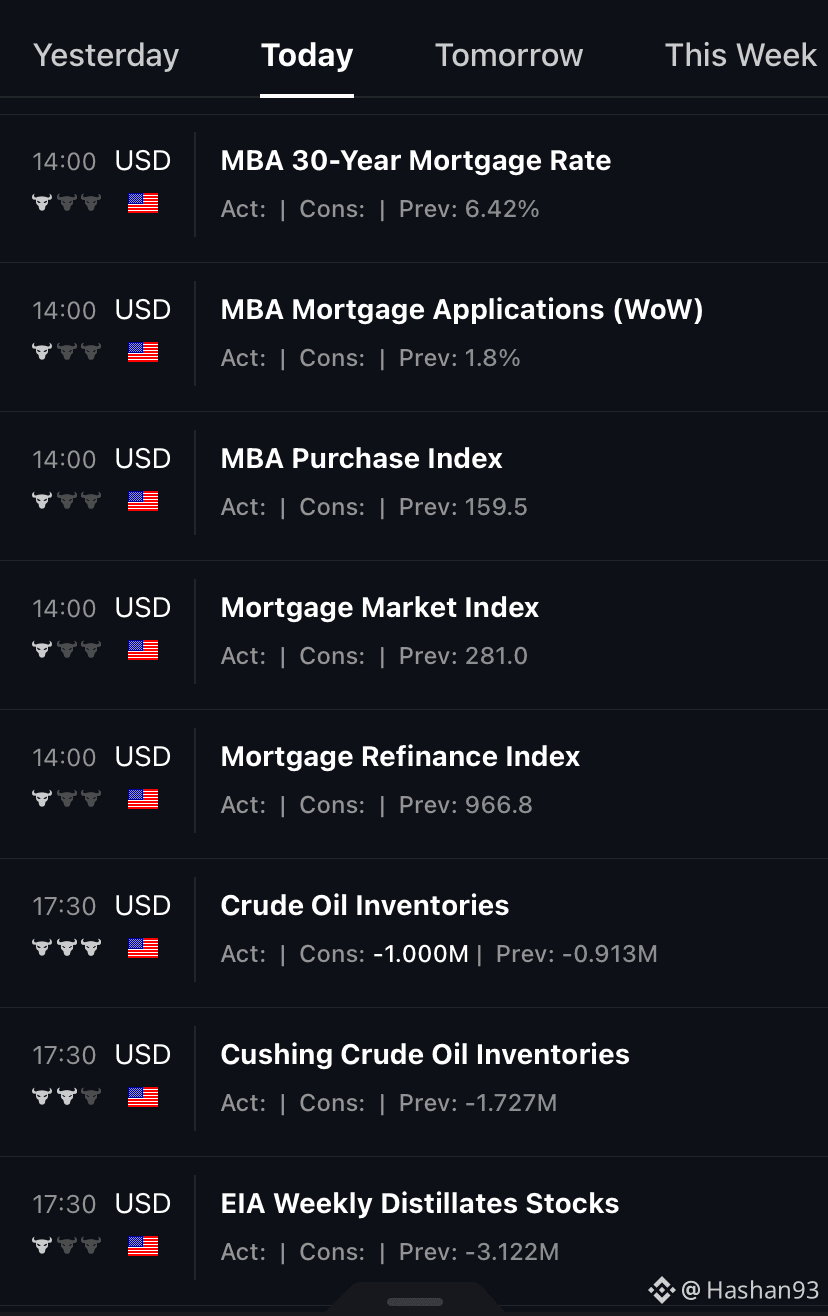Click US flag icon for MBA 30-Year Mortgage Rate
The height and width of the screenshot is (1316, 828).
(x=143, y=203)
